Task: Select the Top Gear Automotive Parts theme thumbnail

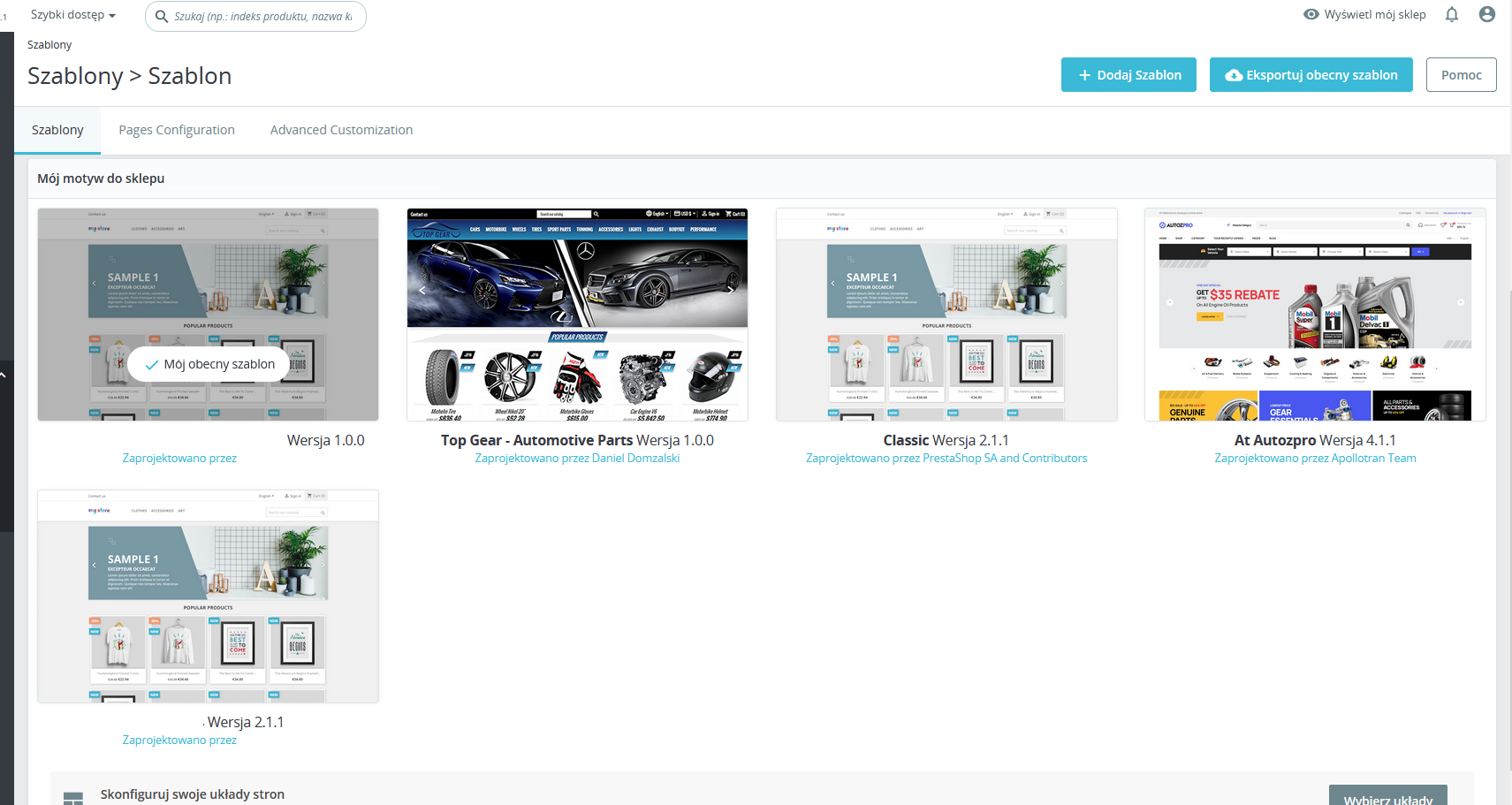Action: pyautogui.click(x=577, y=315)
